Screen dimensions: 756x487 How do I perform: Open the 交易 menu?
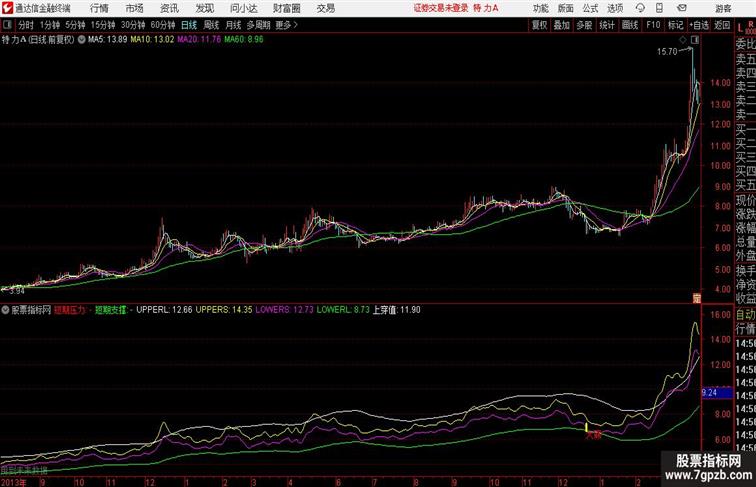tap(325, 8)
